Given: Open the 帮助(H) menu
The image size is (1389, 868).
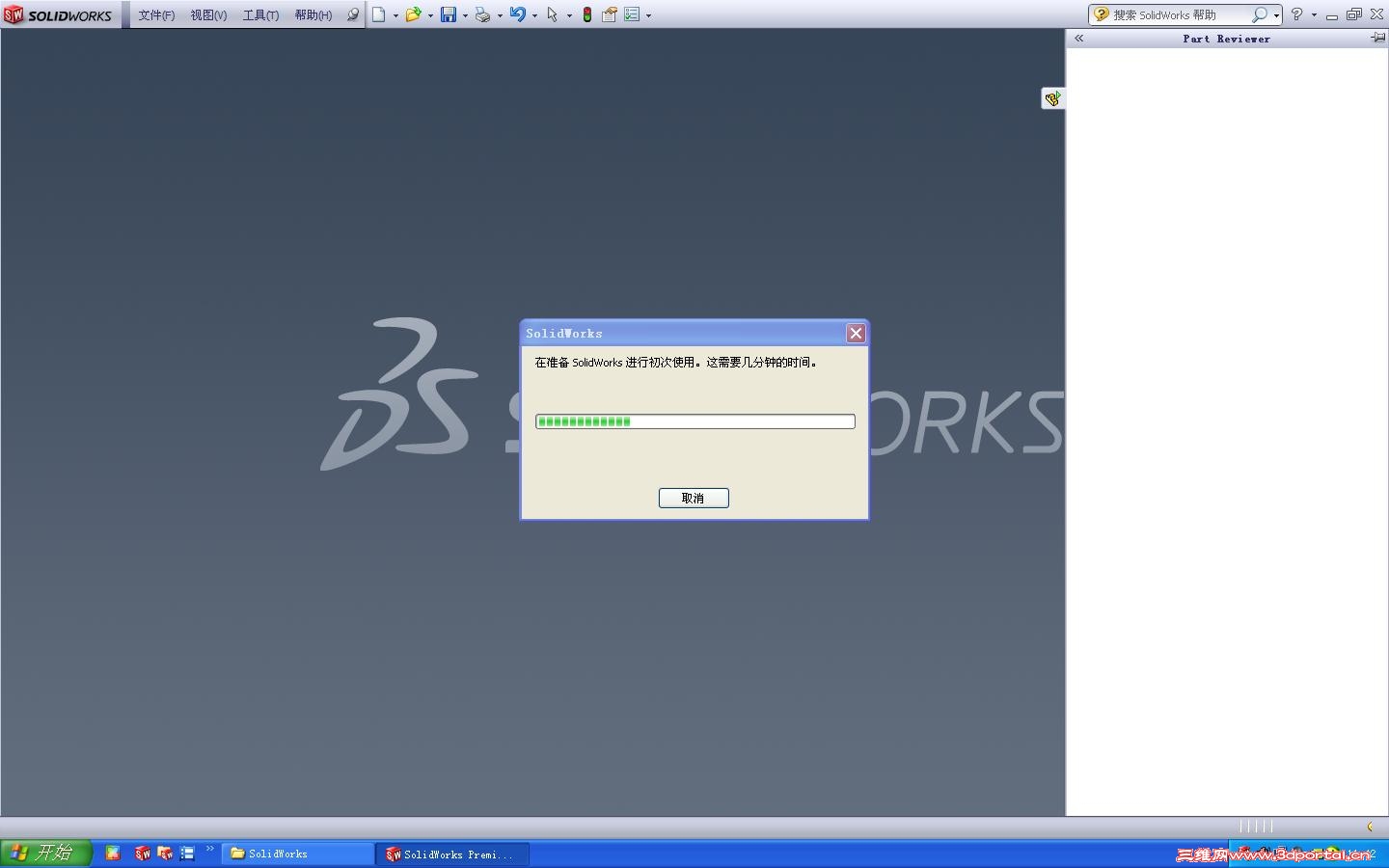Looking at the screenshot, I should pyautogui.click(x=313, y=15).
